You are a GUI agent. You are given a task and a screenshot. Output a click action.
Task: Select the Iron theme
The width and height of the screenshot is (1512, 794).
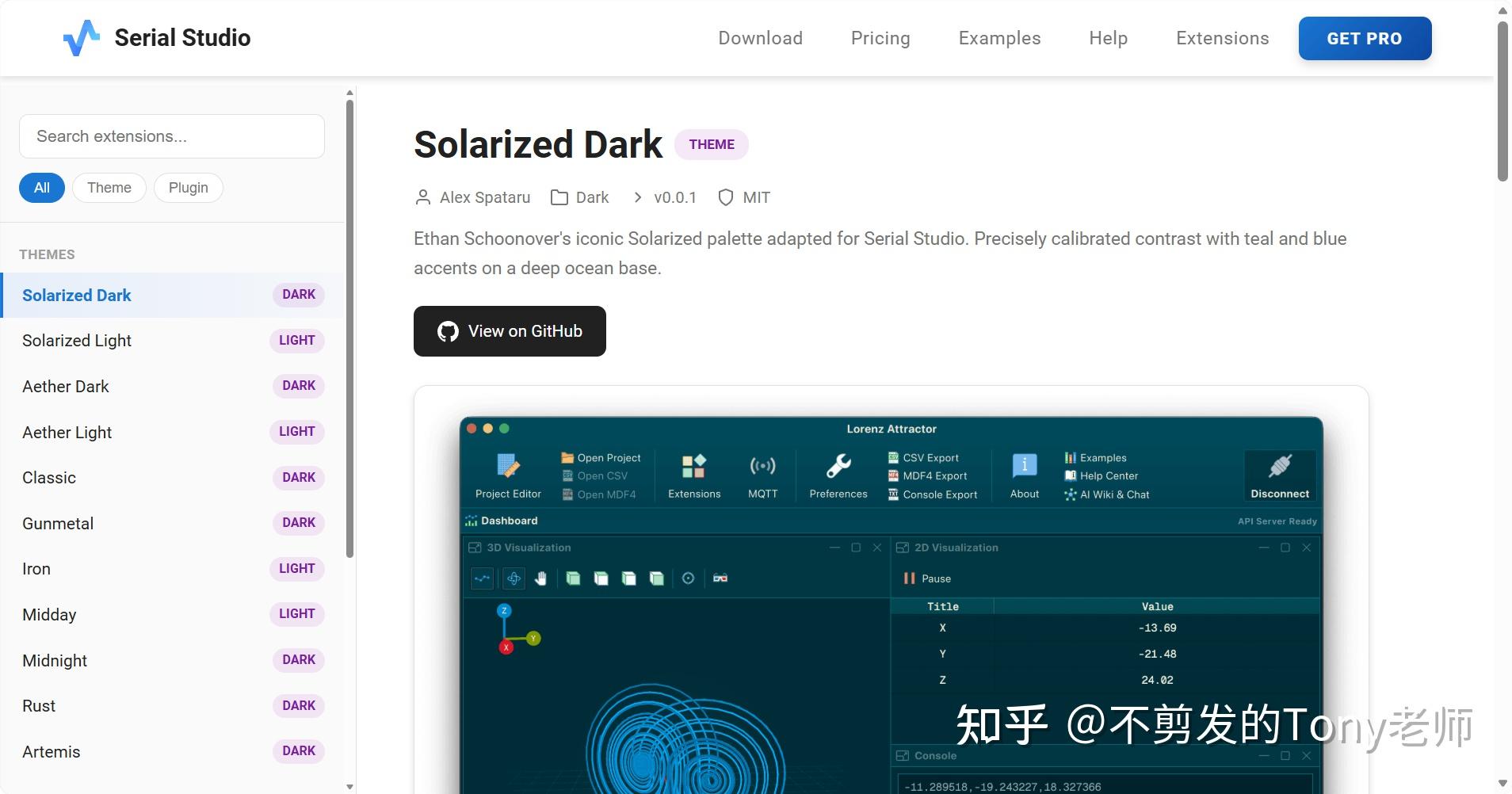click(173, 569)
